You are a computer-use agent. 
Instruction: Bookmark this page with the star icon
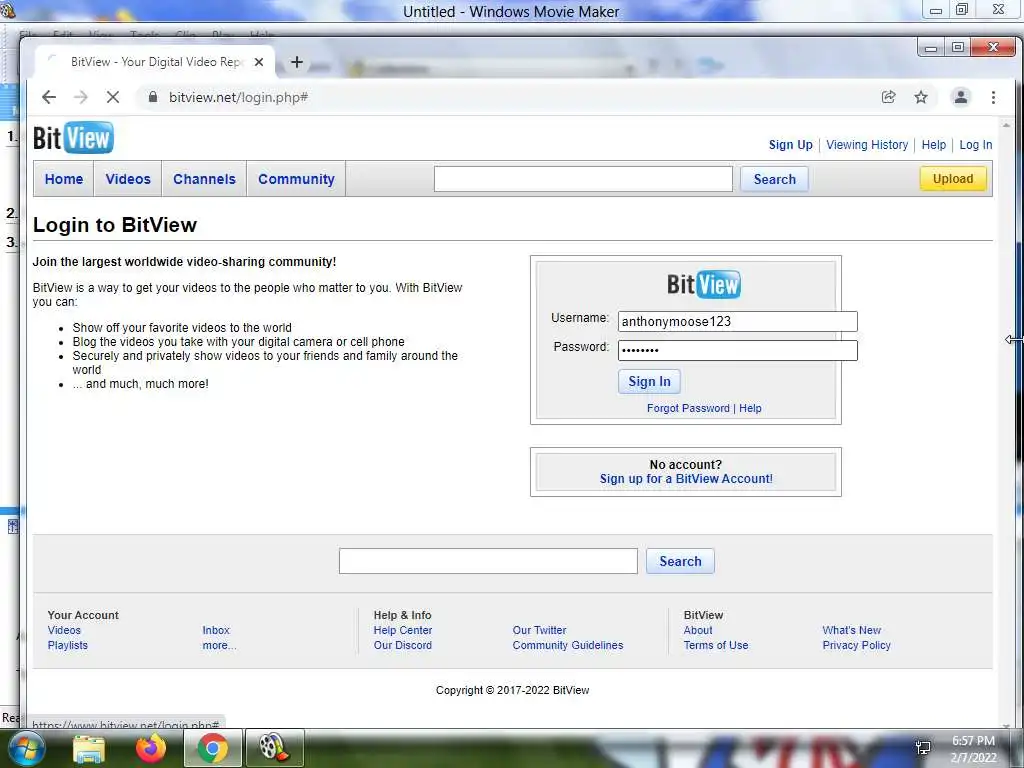pos(921,97)
